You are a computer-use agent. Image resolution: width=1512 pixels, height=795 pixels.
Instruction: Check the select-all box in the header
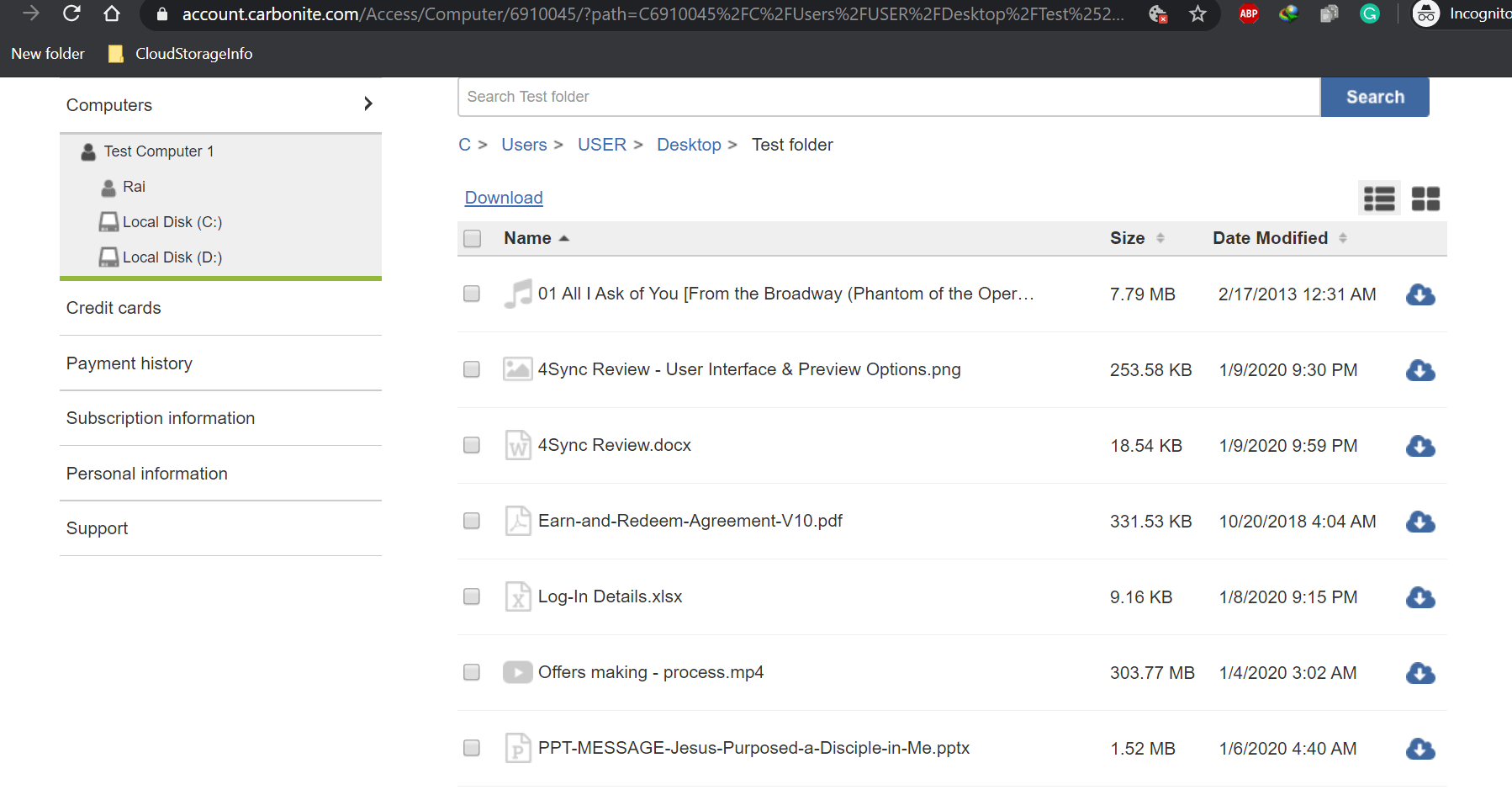click(471, 238)
